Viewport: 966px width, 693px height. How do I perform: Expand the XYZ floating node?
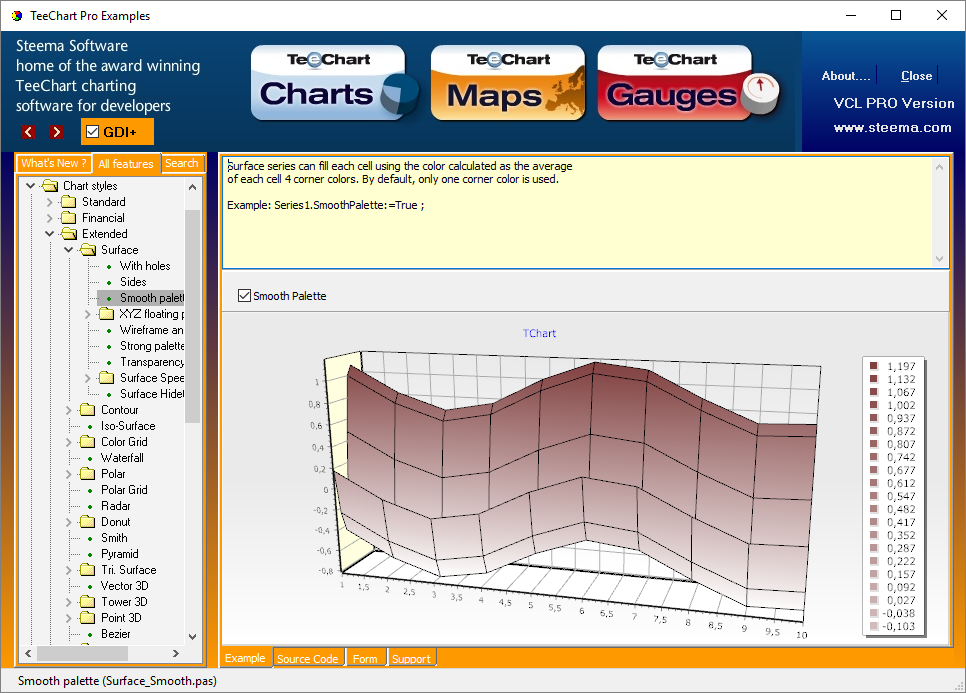point(87,314)
